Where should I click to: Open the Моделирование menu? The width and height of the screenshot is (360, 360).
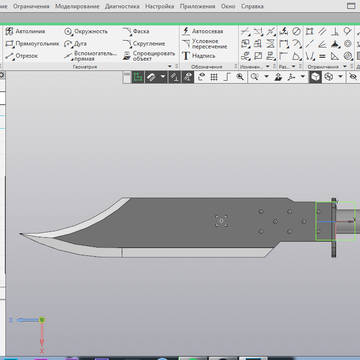(77, 6)
